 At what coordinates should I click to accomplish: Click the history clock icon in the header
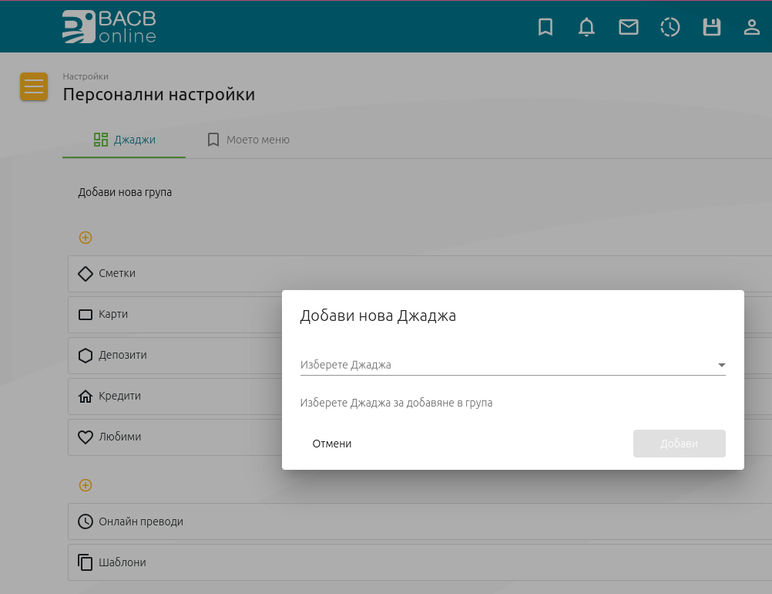[x=670, y=27]
